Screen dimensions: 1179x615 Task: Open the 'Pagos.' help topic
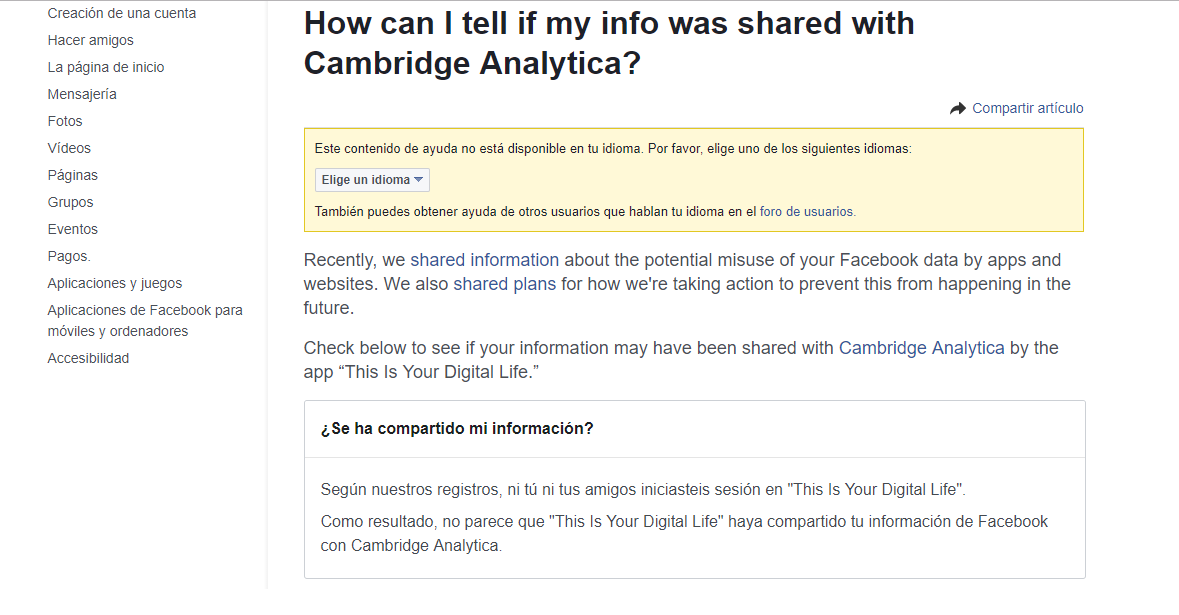(x=69, y=257)
